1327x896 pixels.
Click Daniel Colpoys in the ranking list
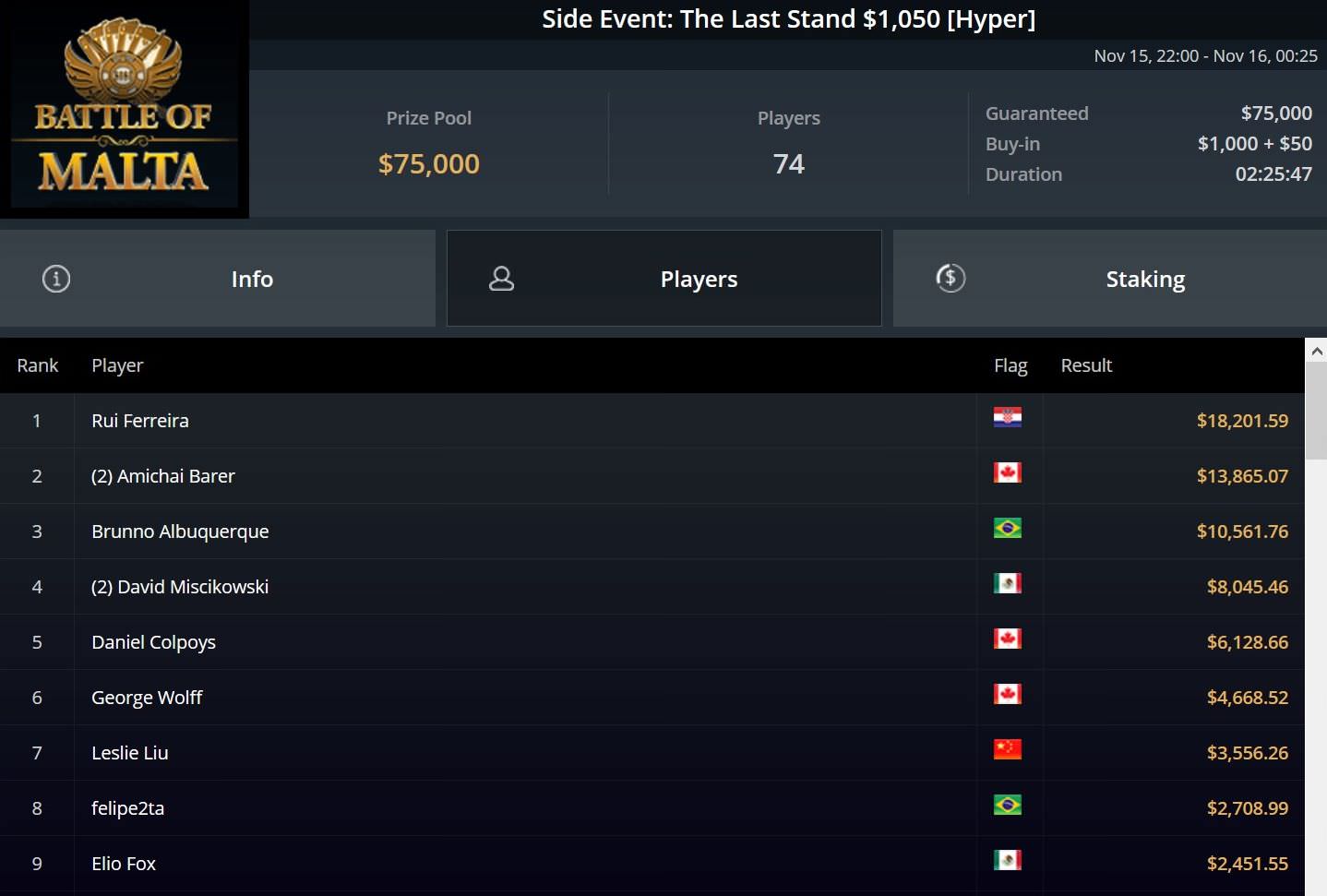pyautogui.click(x=154, y=642)
